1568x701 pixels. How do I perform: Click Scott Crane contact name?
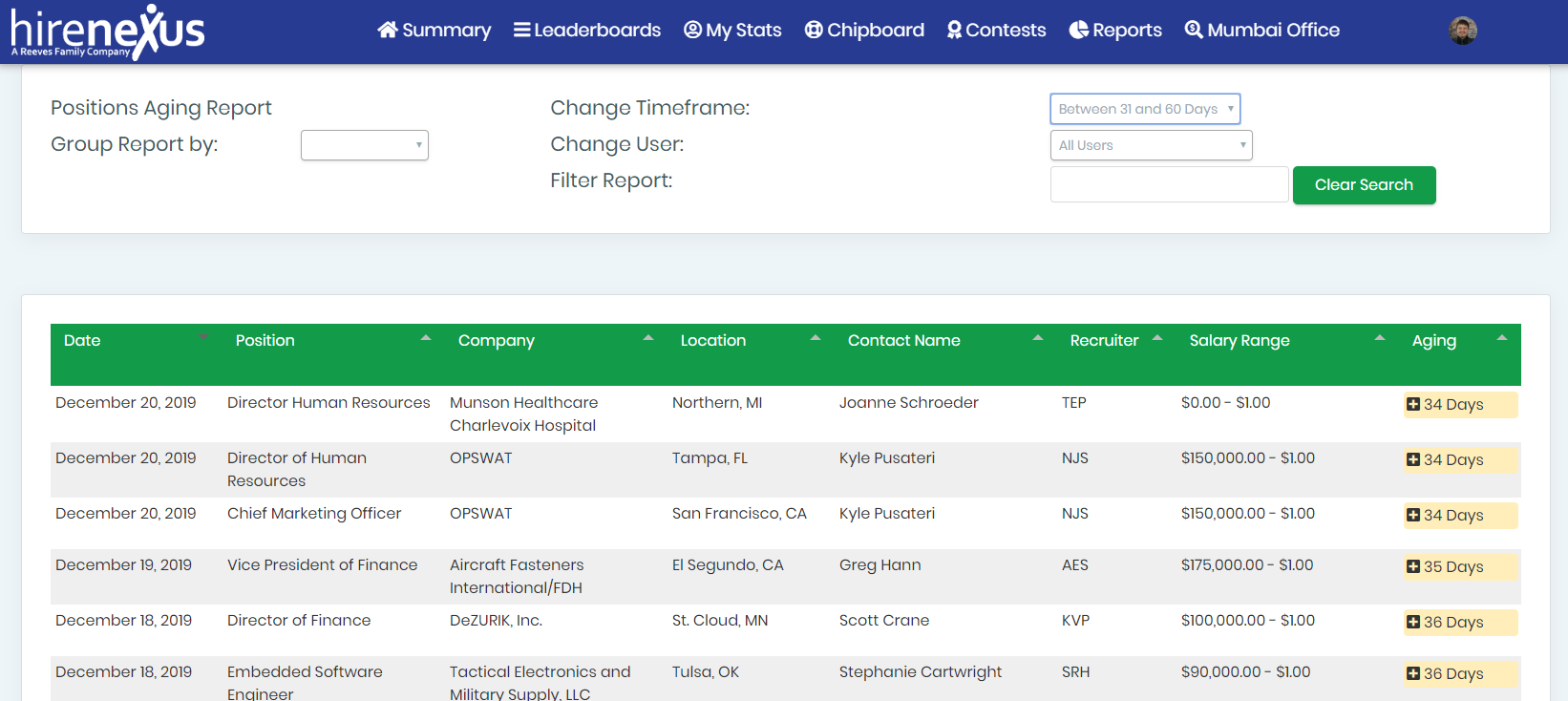(x=884, y=621)
